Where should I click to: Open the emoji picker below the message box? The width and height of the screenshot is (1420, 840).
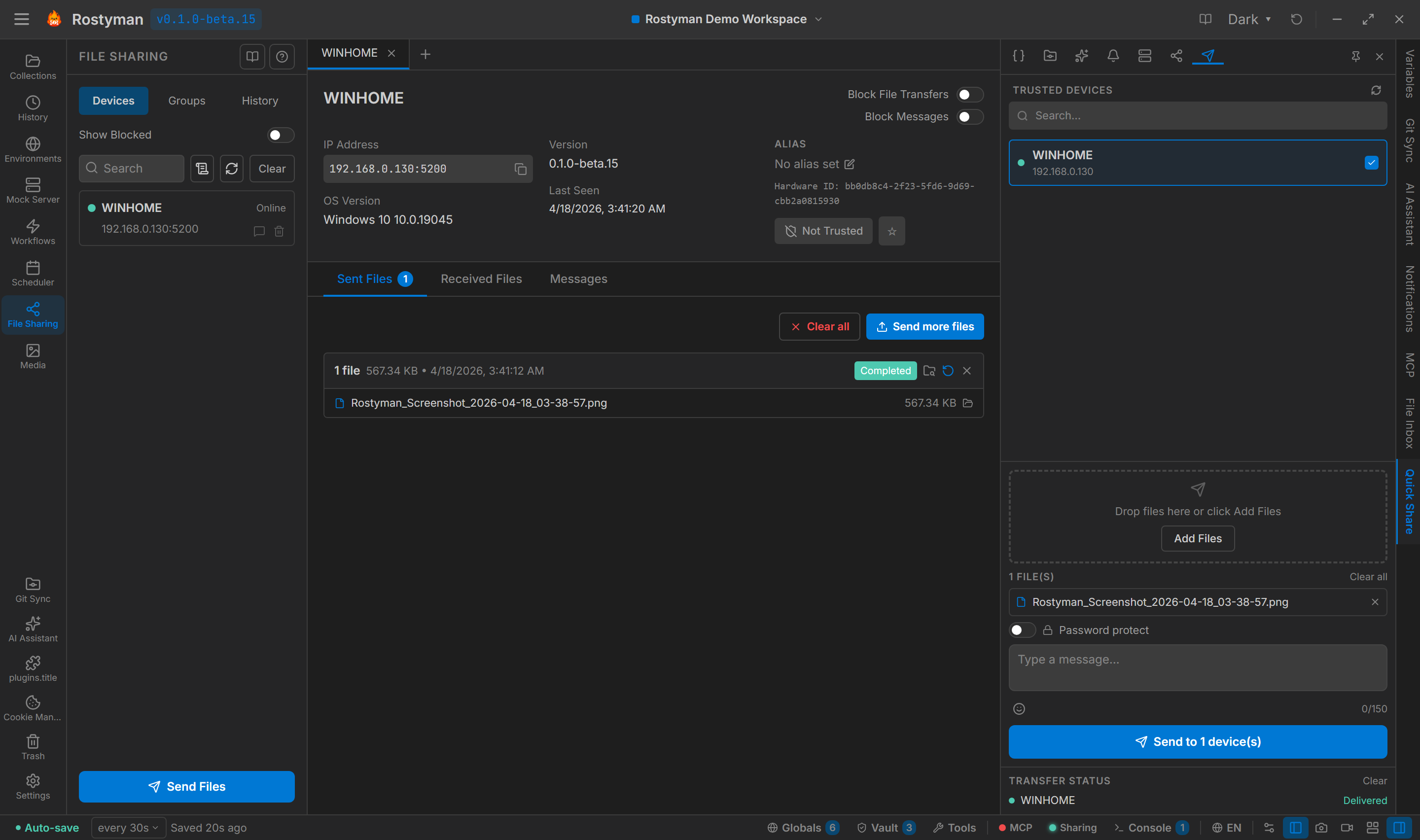(1019, 709)
